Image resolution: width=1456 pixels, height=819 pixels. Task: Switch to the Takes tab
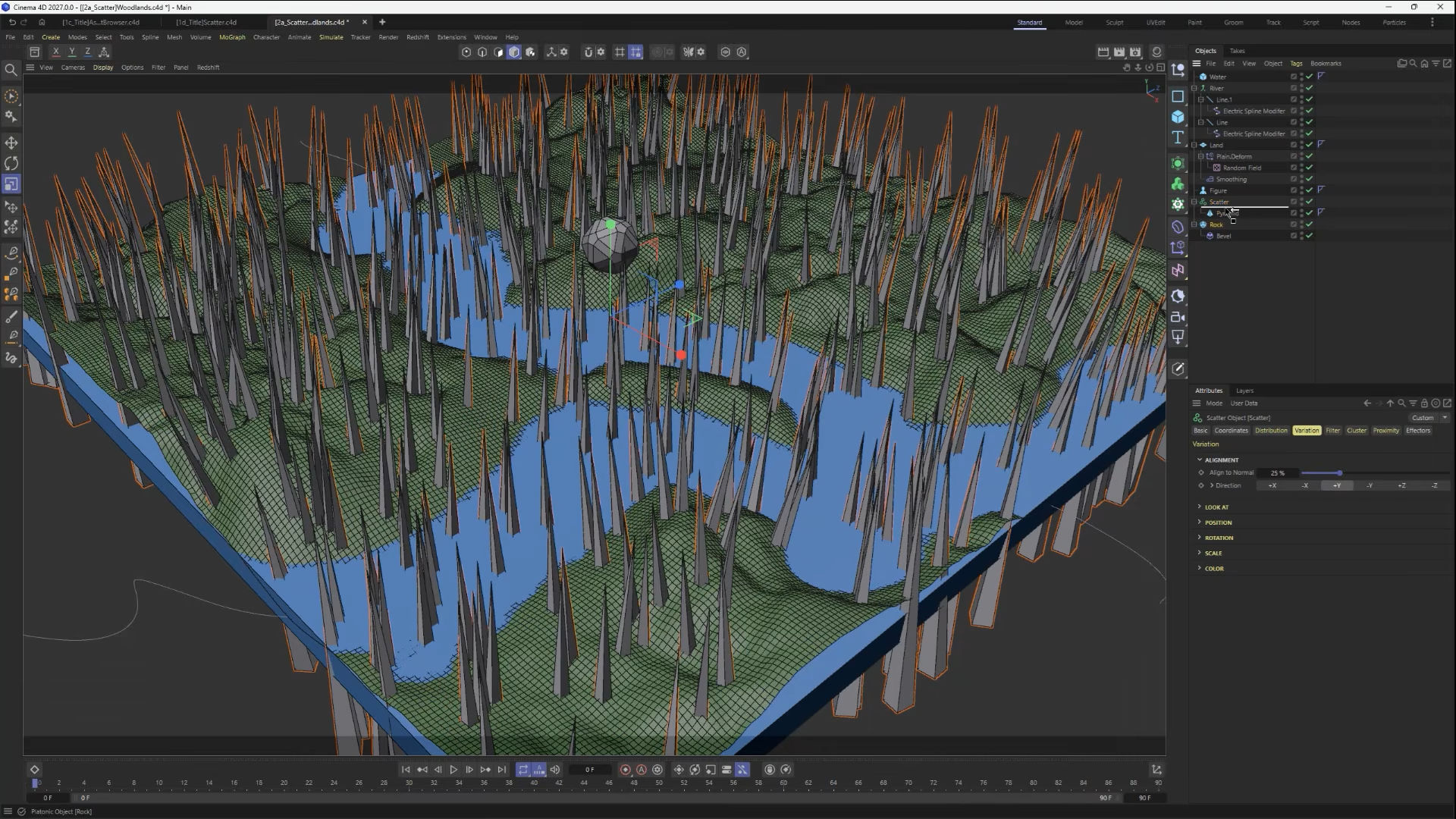(x=1237, y=51)
